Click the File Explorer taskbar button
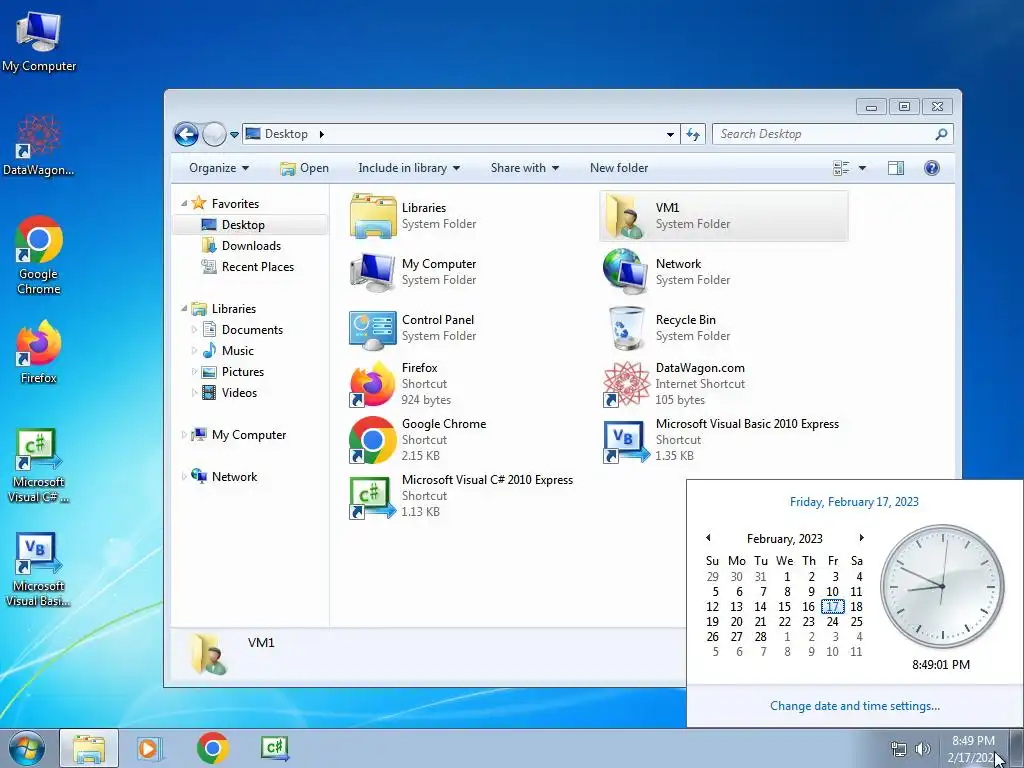1024x768 pixels. pos(89,748)
